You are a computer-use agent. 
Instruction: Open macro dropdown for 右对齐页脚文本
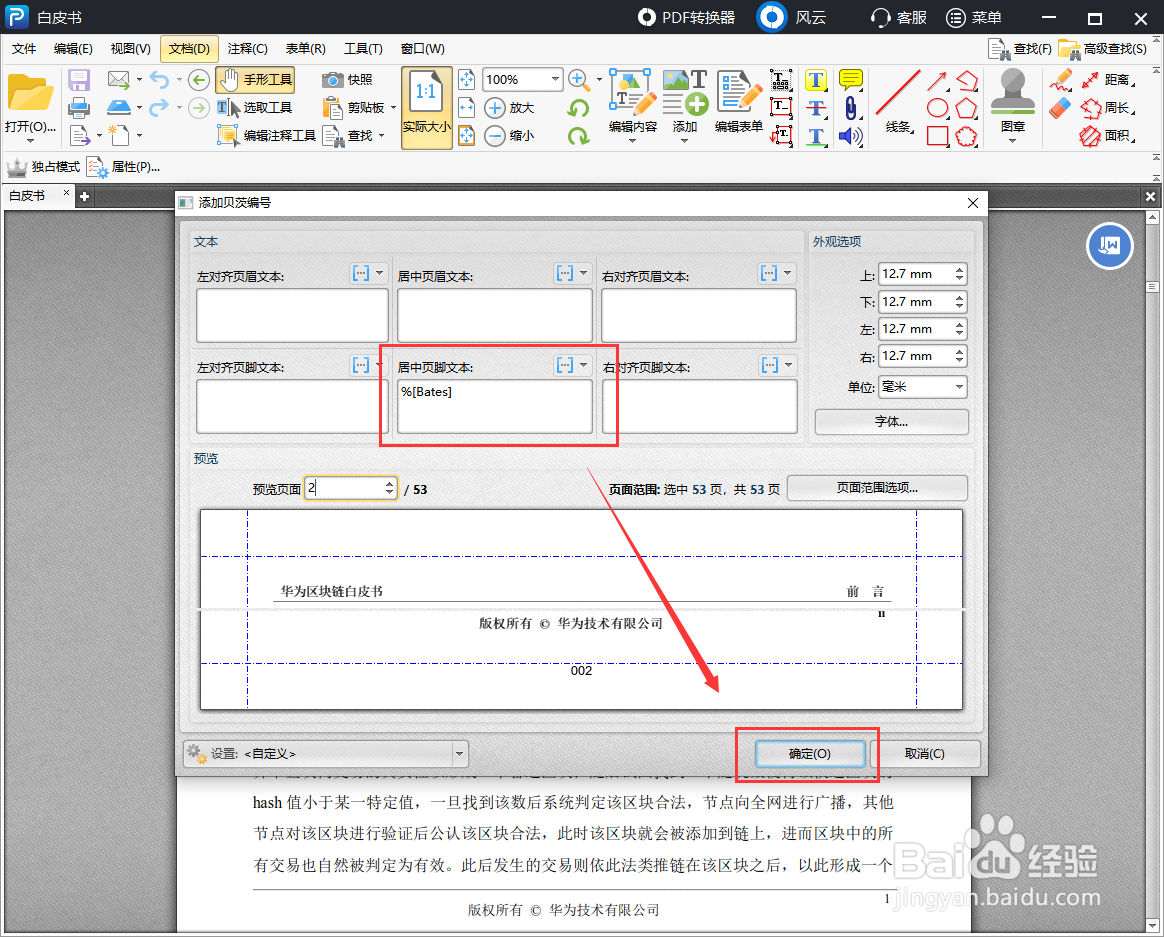point(777,365)
